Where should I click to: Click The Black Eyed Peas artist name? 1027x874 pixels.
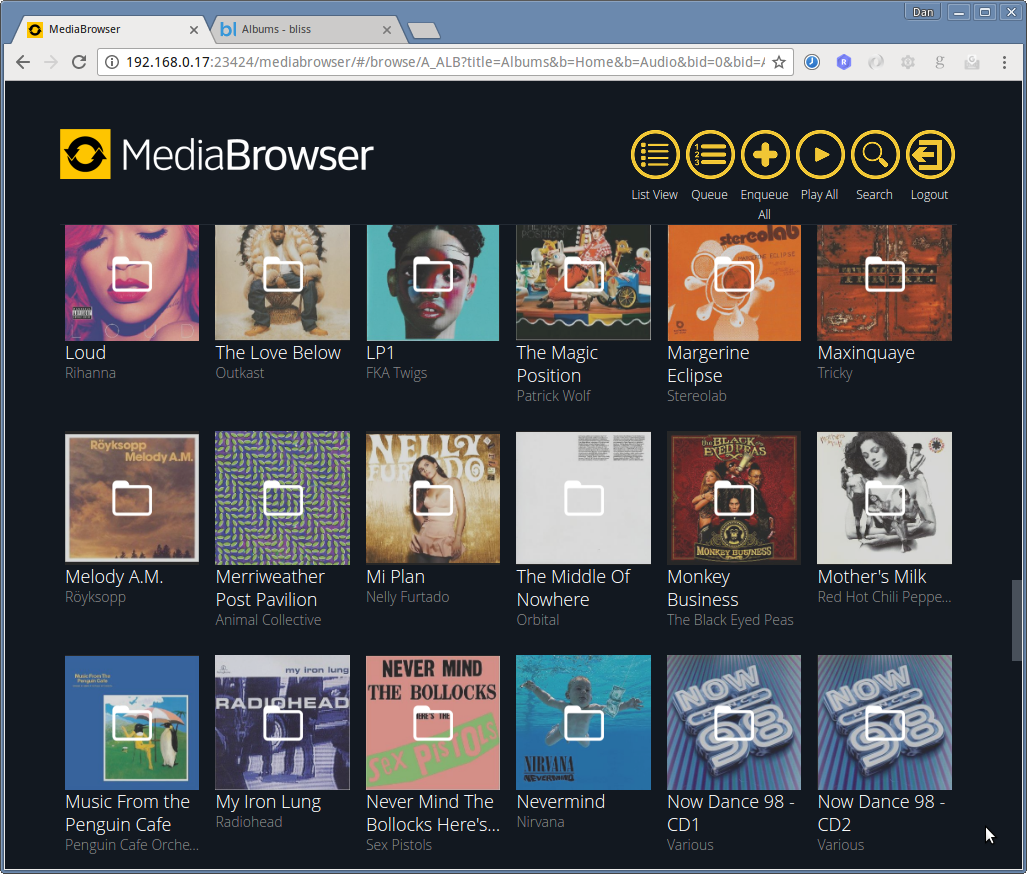(x=730, y=620)
